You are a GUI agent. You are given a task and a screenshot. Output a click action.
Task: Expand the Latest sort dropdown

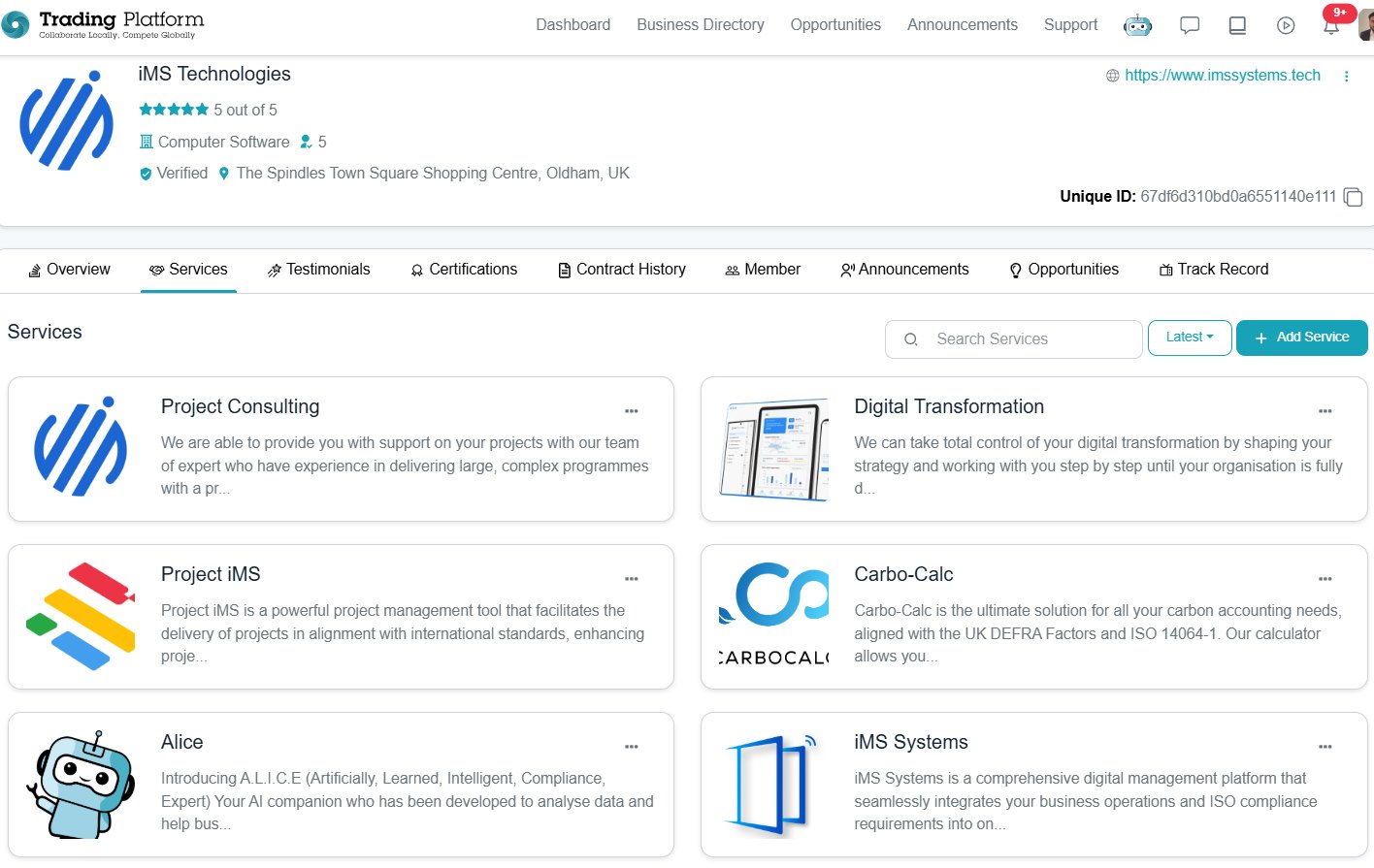(x=1190, y=338)
